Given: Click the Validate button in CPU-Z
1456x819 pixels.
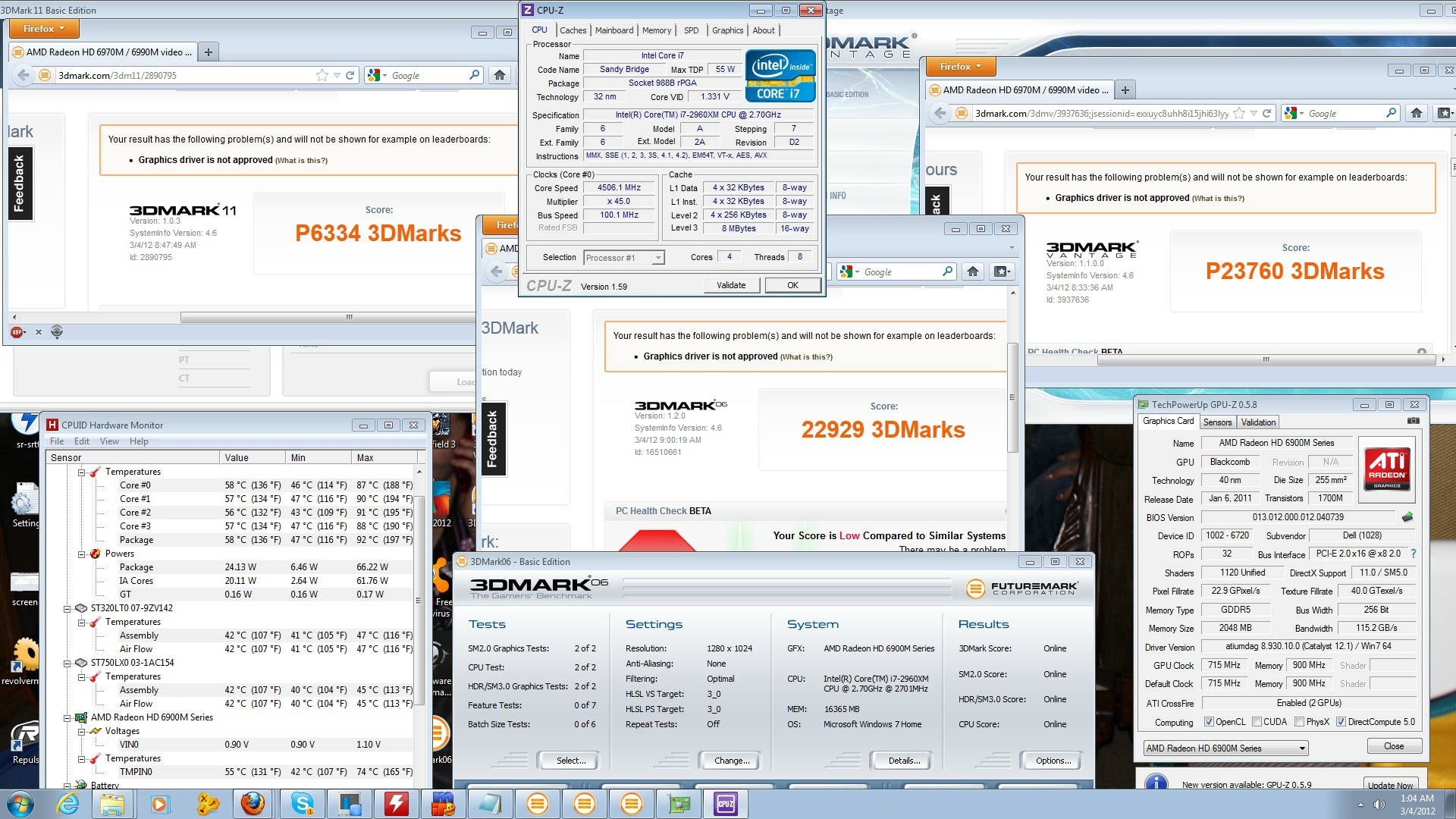Looking at the screenshot, I should click(731, 285).
